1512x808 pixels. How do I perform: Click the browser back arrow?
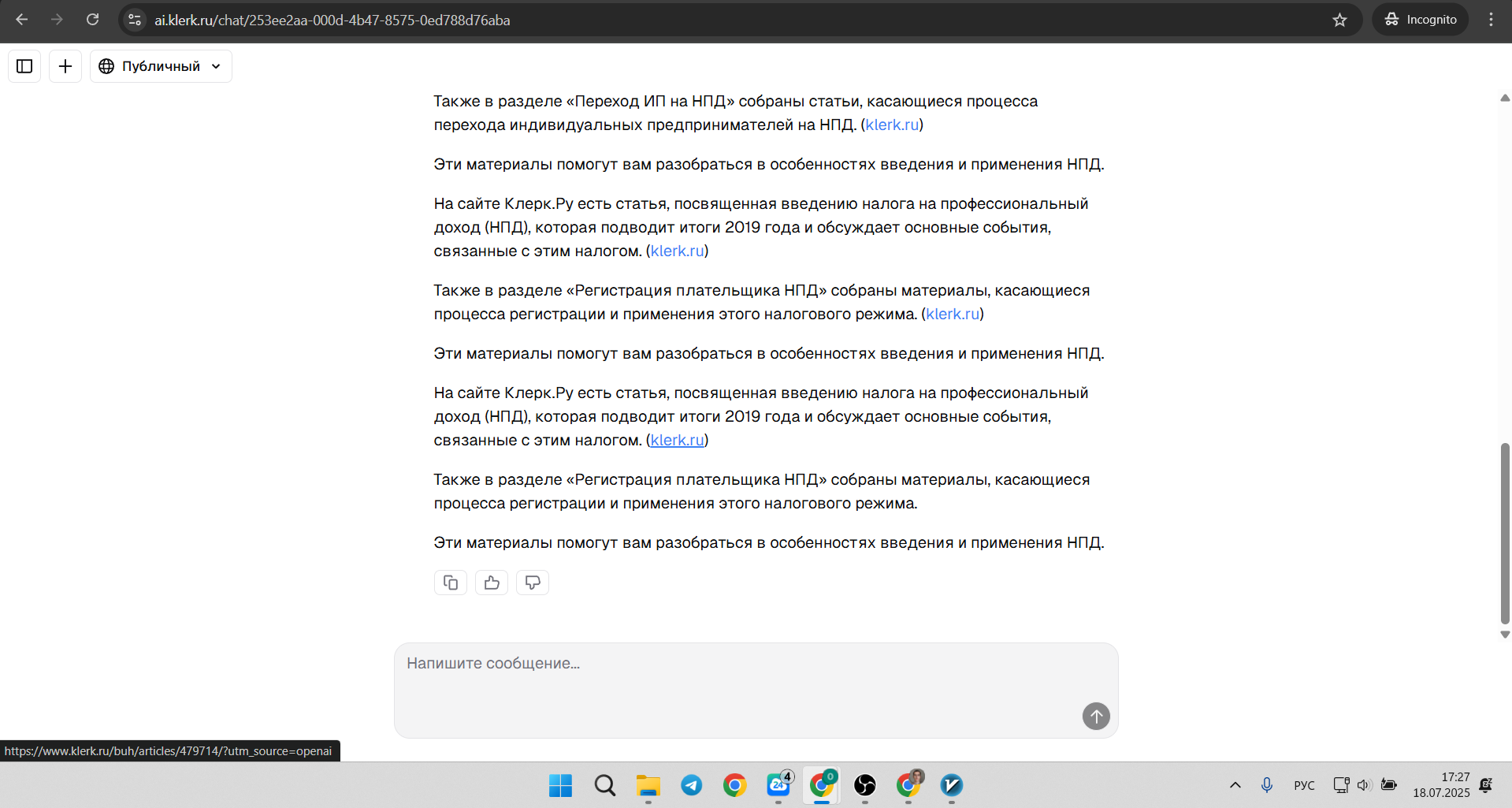[21, 20]
